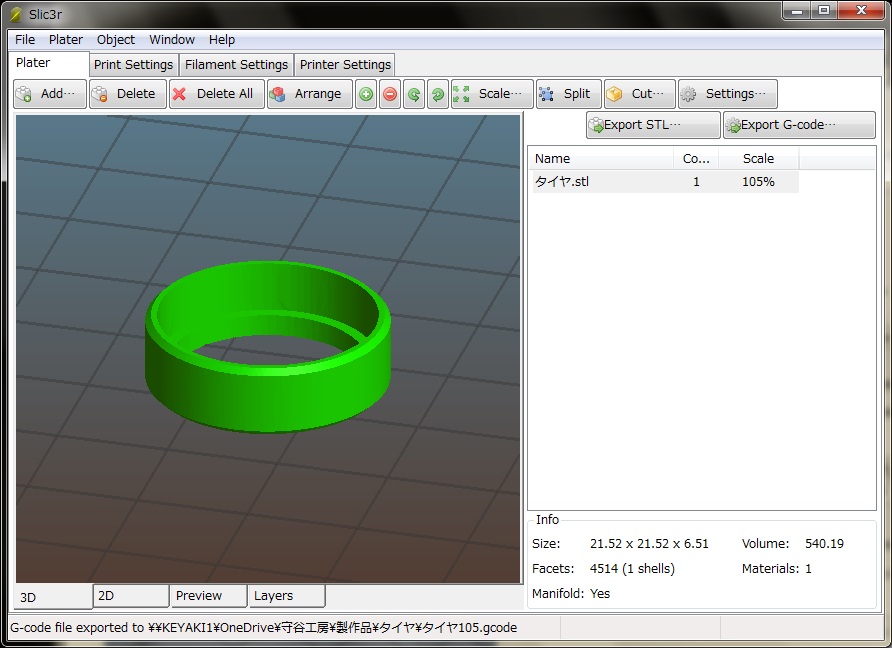Switch to the Preview view tab
The height and width of the screenshot is (648, 892).
click(x=208, y=596)
